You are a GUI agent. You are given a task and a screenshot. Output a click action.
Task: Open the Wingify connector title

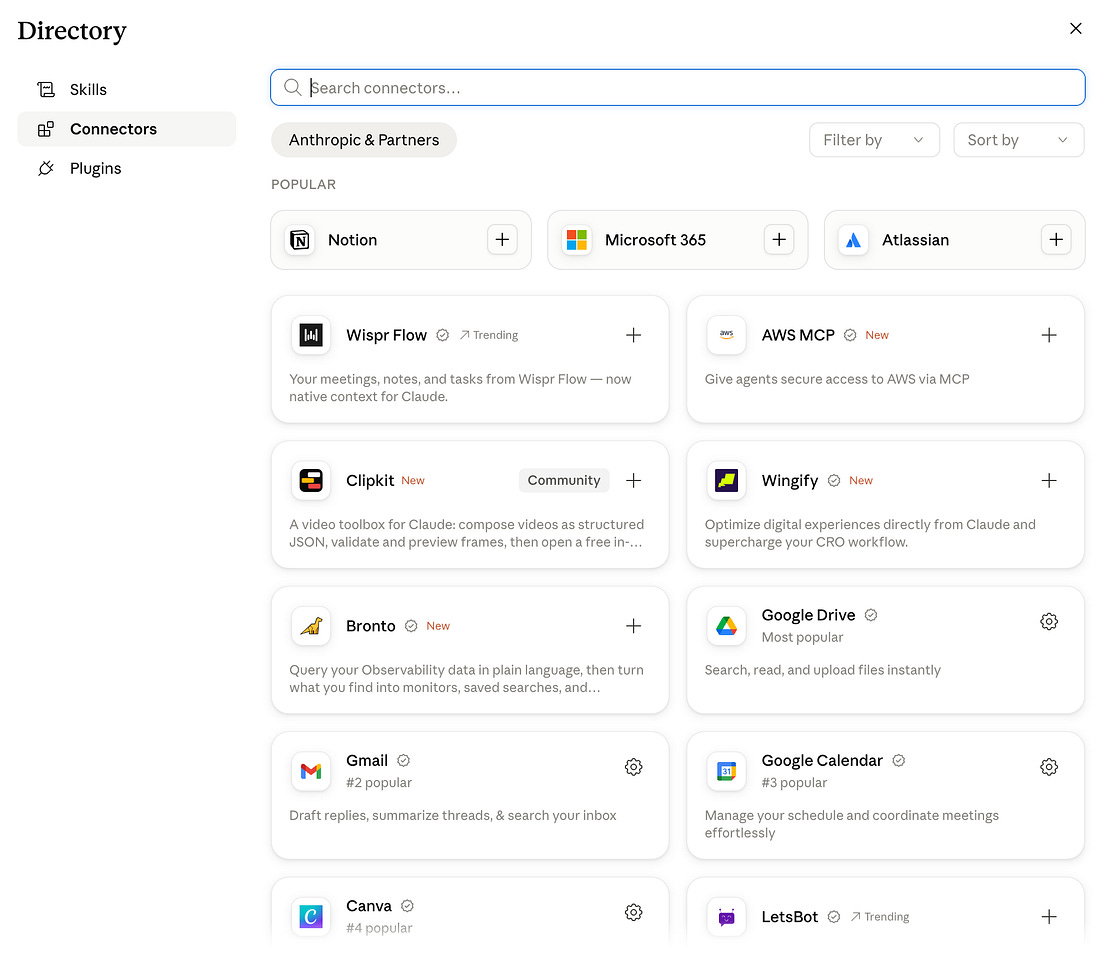790,481
